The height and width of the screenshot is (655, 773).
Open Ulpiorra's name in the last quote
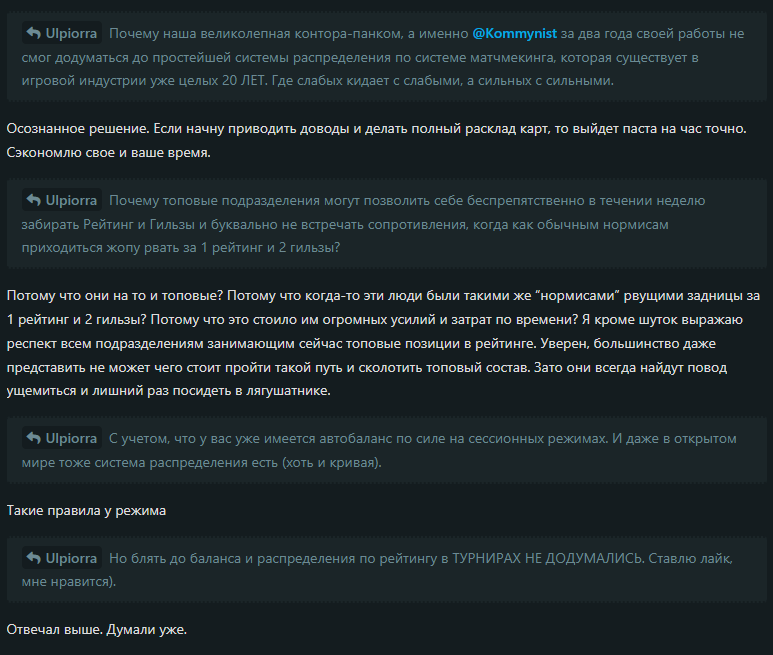[x=71, y=558]
